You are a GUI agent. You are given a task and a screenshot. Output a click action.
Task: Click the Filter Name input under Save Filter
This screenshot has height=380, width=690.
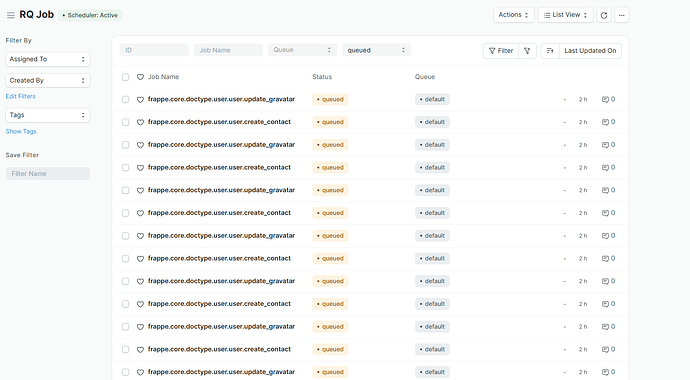(48, 174)
